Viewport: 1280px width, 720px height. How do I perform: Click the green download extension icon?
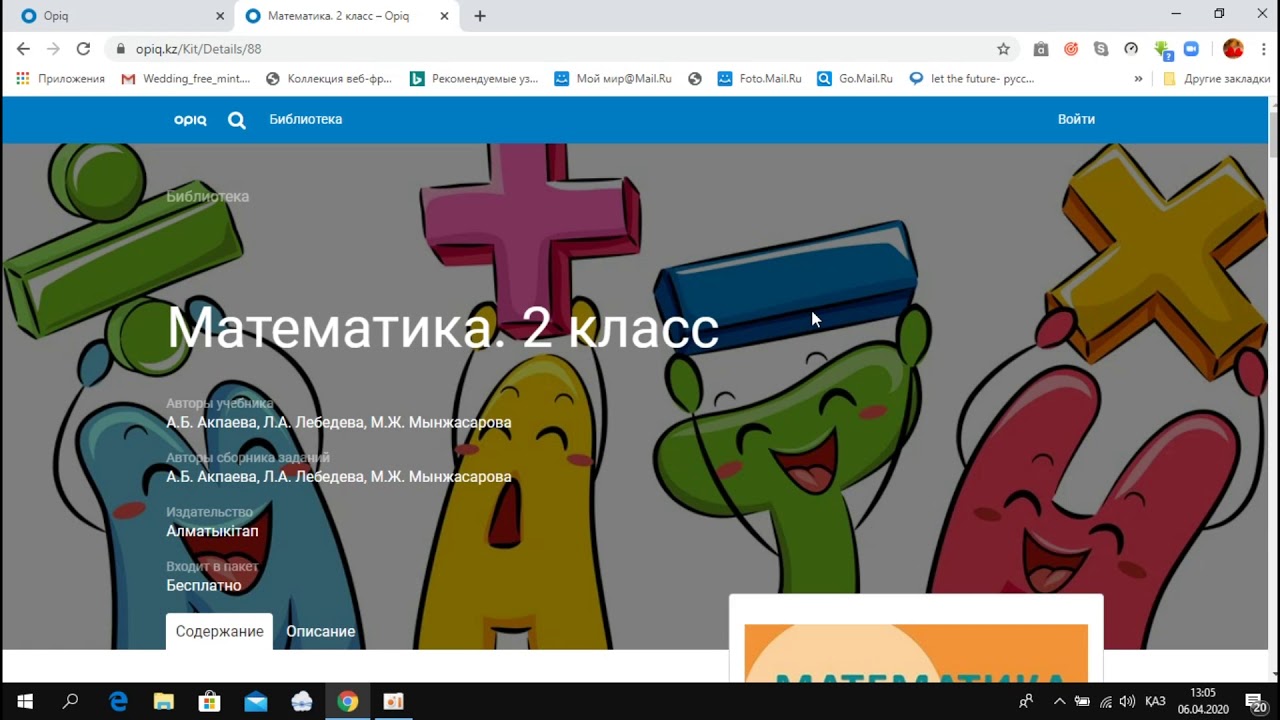[1162, 49]
